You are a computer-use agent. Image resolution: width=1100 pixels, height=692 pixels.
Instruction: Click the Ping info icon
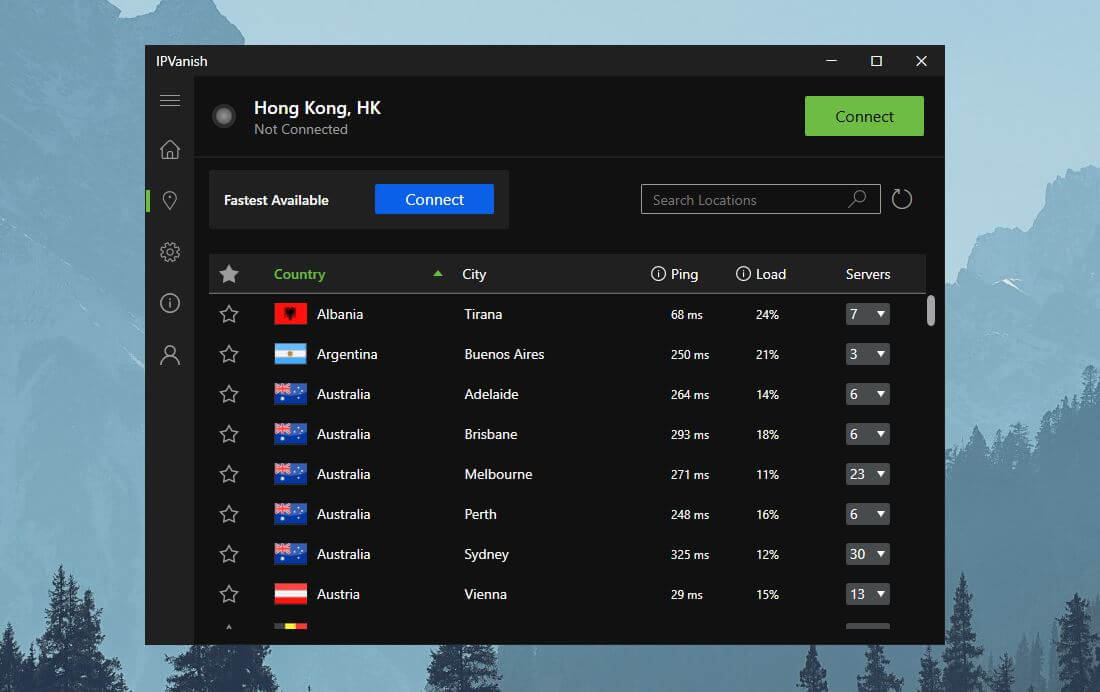658,274
